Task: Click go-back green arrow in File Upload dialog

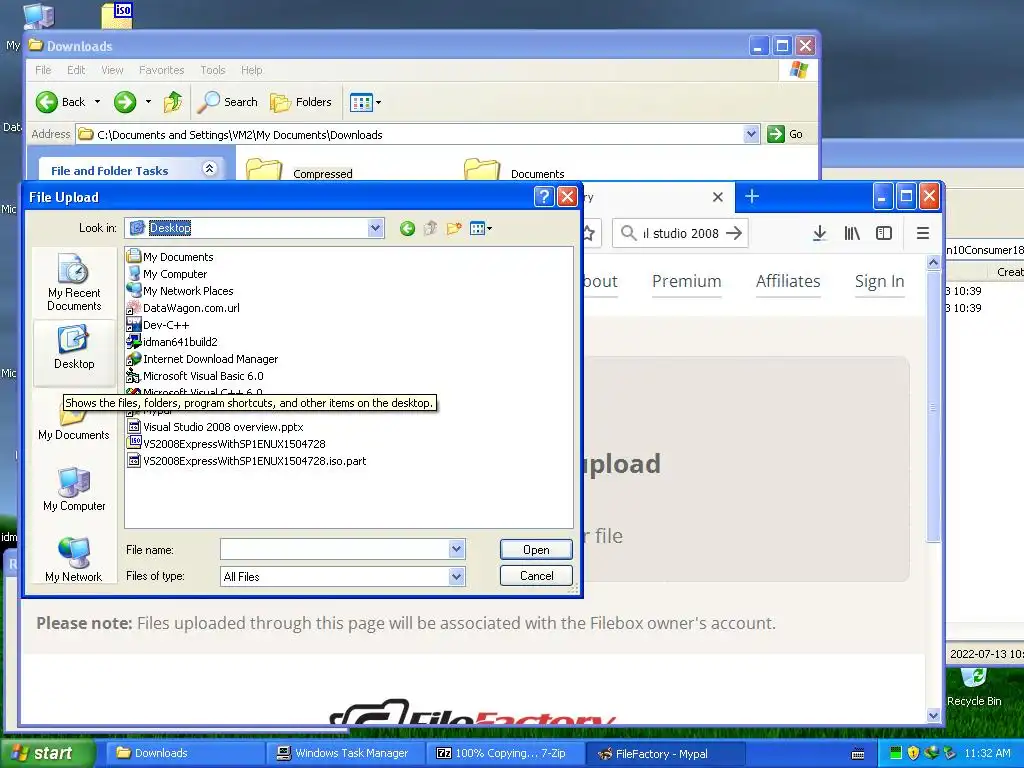Action: (407, 228)
